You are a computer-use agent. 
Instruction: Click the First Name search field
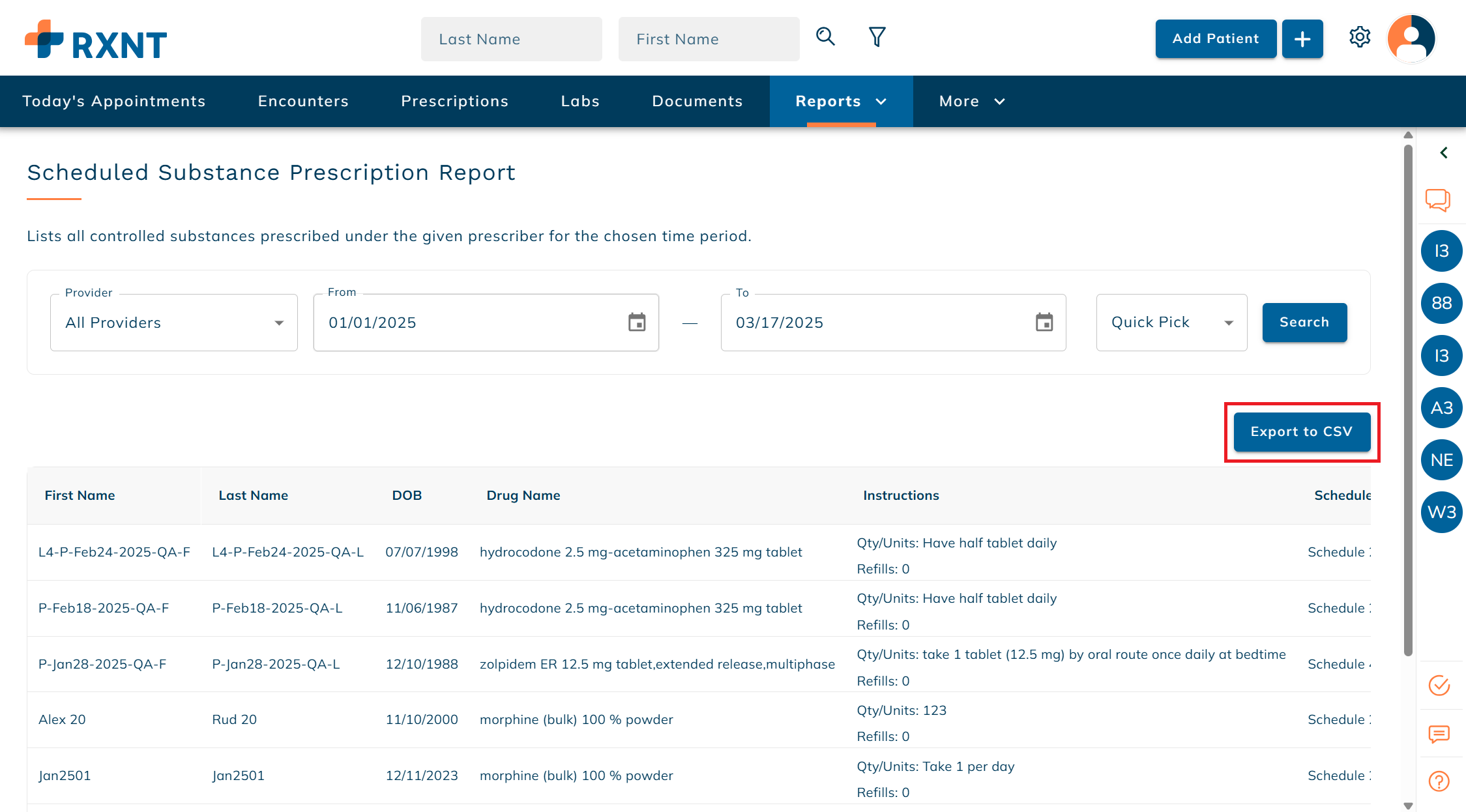709,39
